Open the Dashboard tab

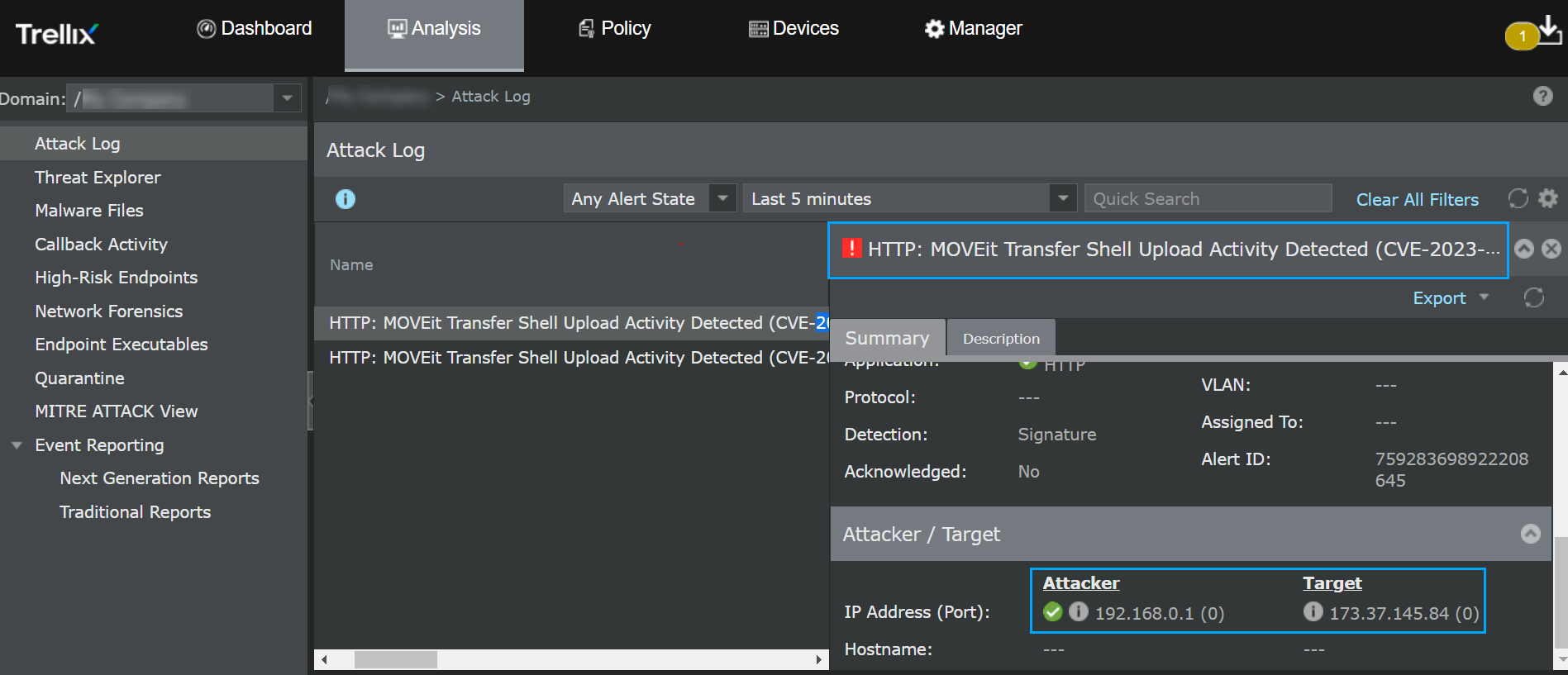(255, 29)
